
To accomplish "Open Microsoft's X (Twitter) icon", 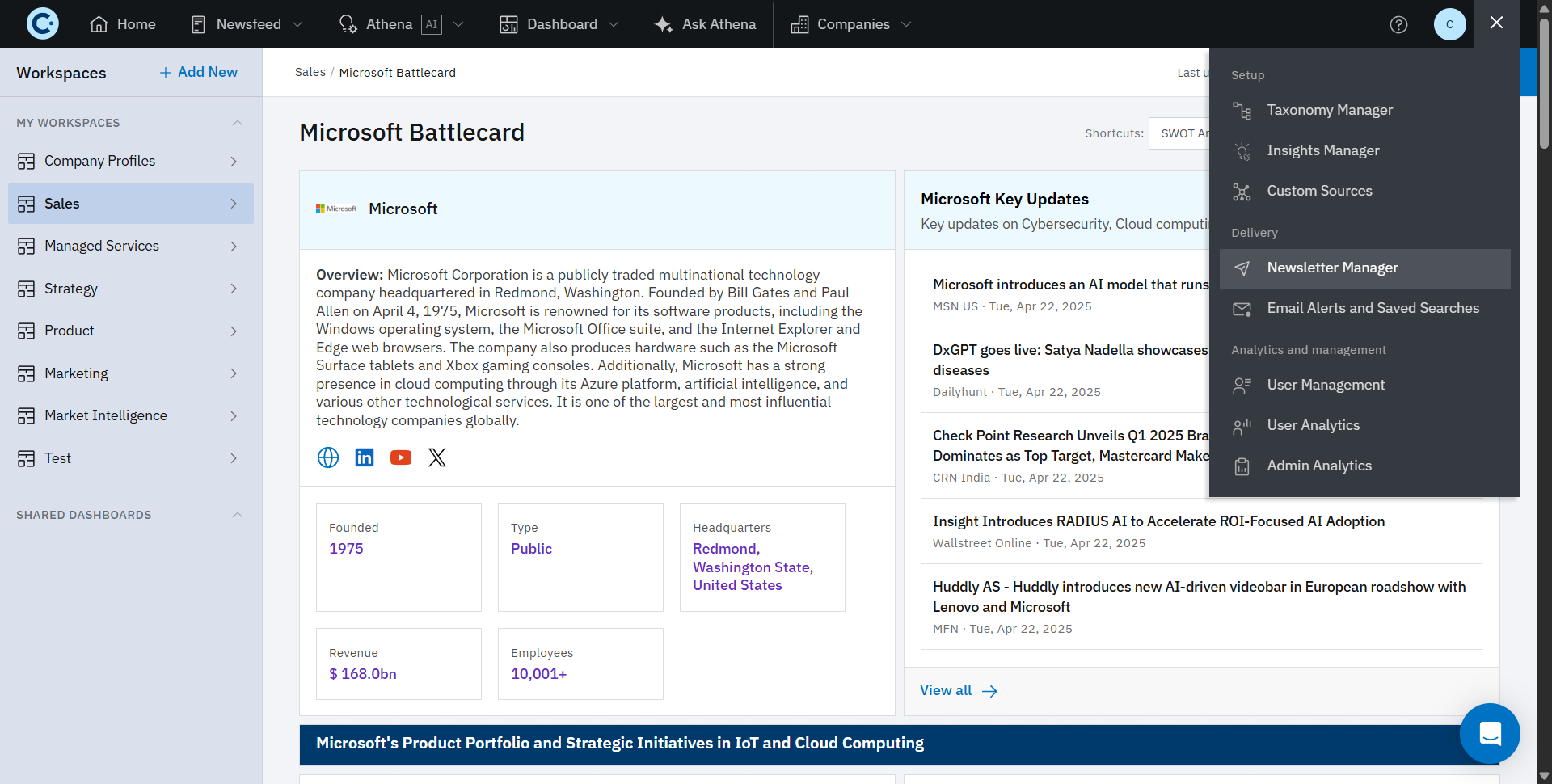I will coord(437,457).
